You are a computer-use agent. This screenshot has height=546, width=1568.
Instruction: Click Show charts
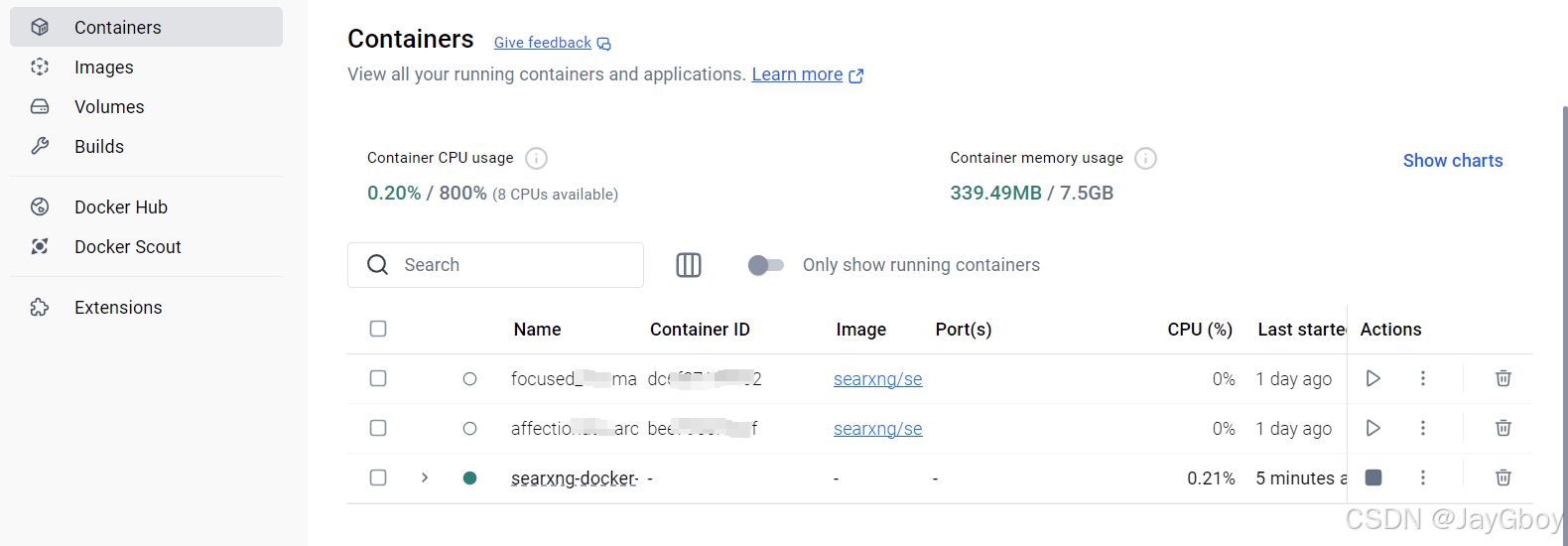click(x=1453, y=161)
